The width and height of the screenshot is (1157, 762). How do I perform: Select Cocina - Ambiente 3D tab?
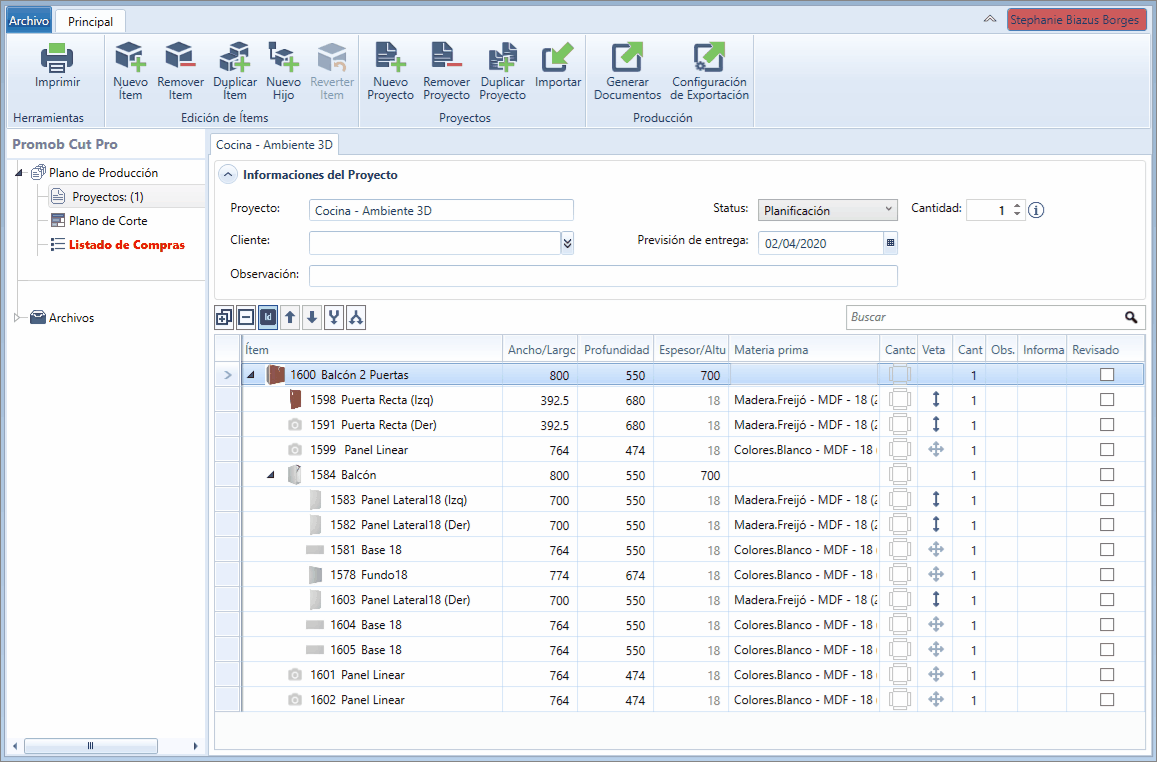(274, 145)
